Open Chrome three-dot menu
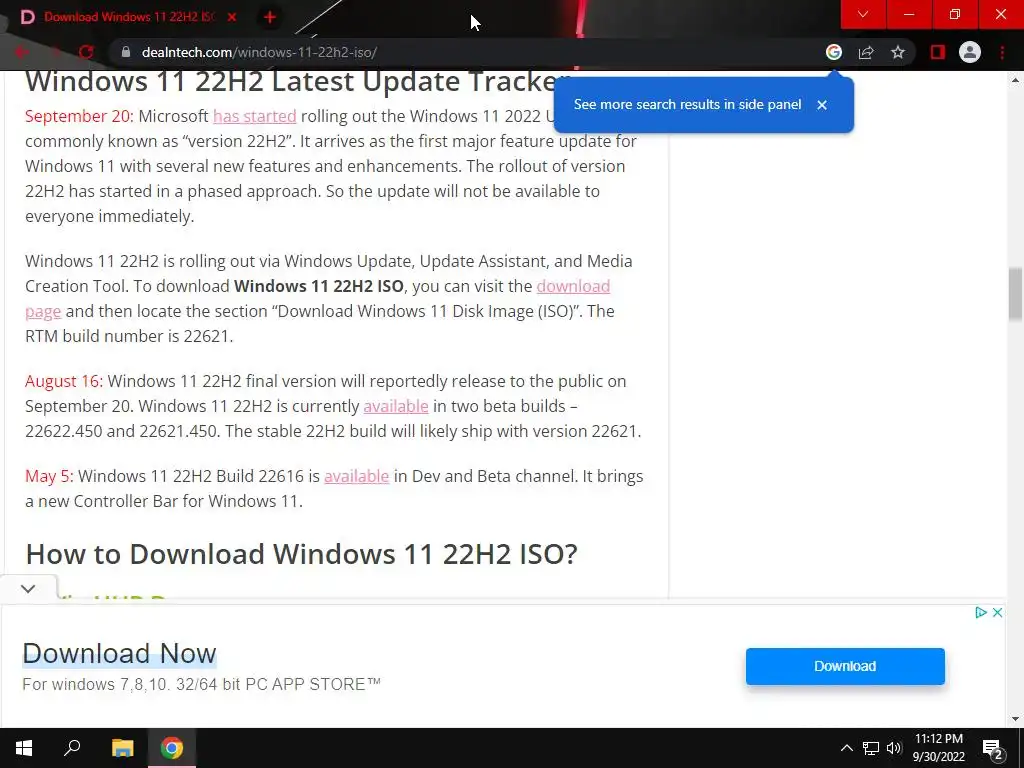This screenshot has width=1024, height=768. point(1002,52)
